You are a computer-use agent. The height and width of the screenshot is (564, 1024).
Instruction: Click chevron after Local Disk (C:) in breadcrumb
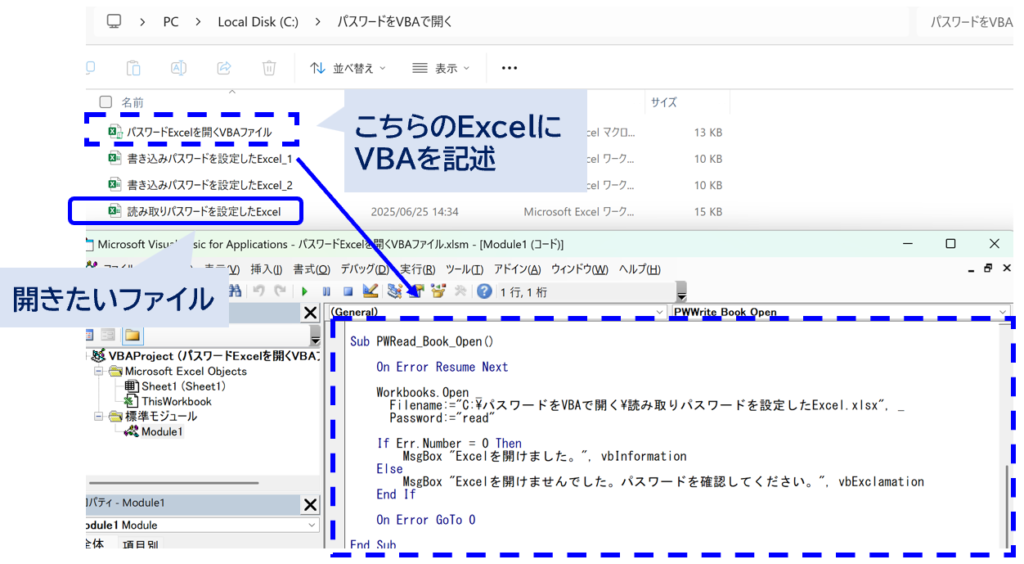point(317,22)
